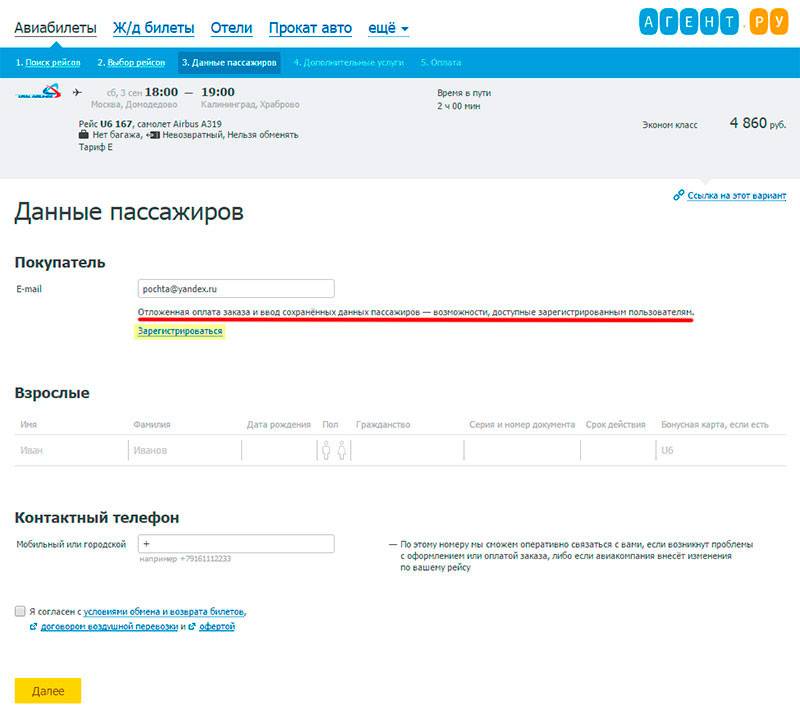Open Ссылка на этот вариант link
Image resolution: width=800 pixels, height=710 pixels.
click(737, 195)
